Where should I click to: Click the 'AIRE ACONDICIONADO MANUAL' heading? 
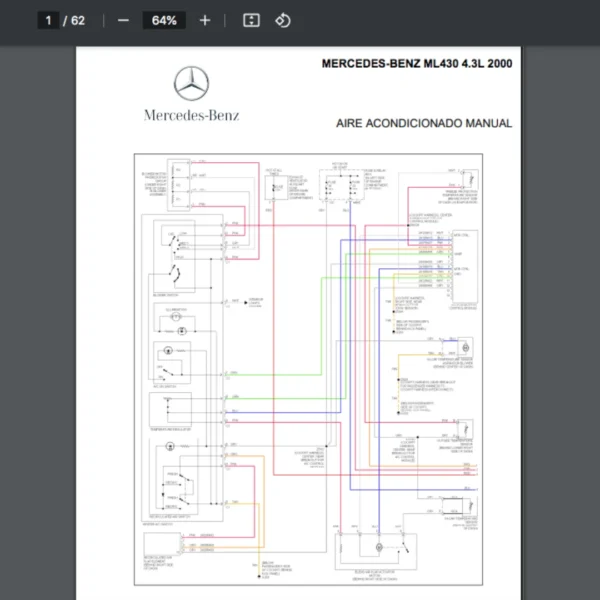pos(424,124)
